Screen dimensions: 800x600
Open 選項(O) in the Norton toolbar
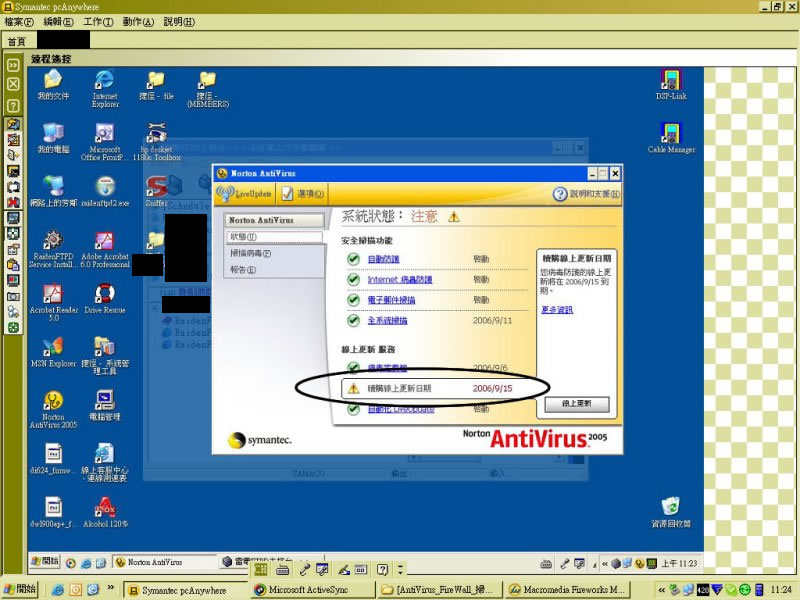(303, 194)
